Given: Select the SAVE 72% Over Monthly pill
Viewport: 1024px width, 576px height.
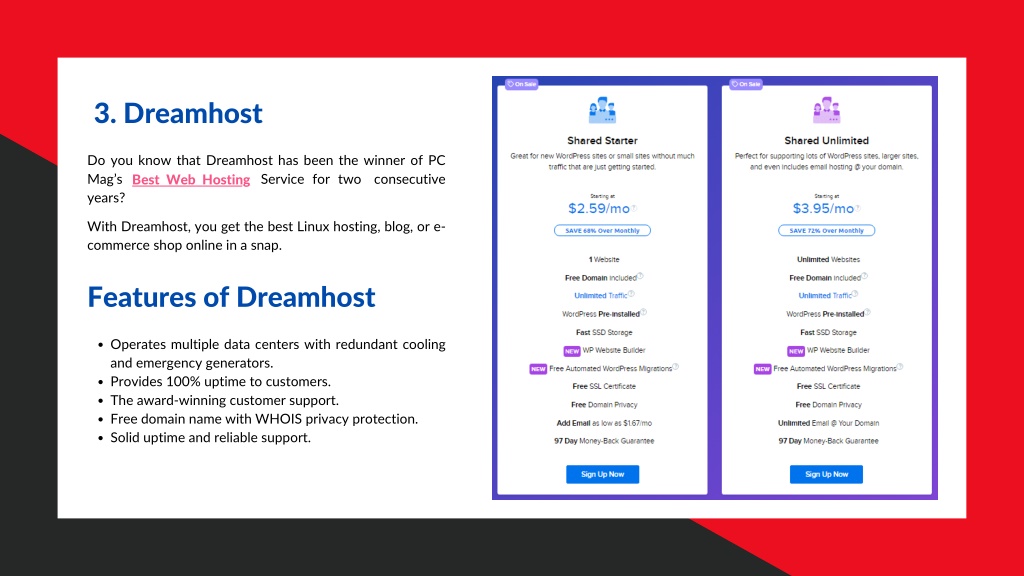Looking at the screenshot, I should [826, 231].
